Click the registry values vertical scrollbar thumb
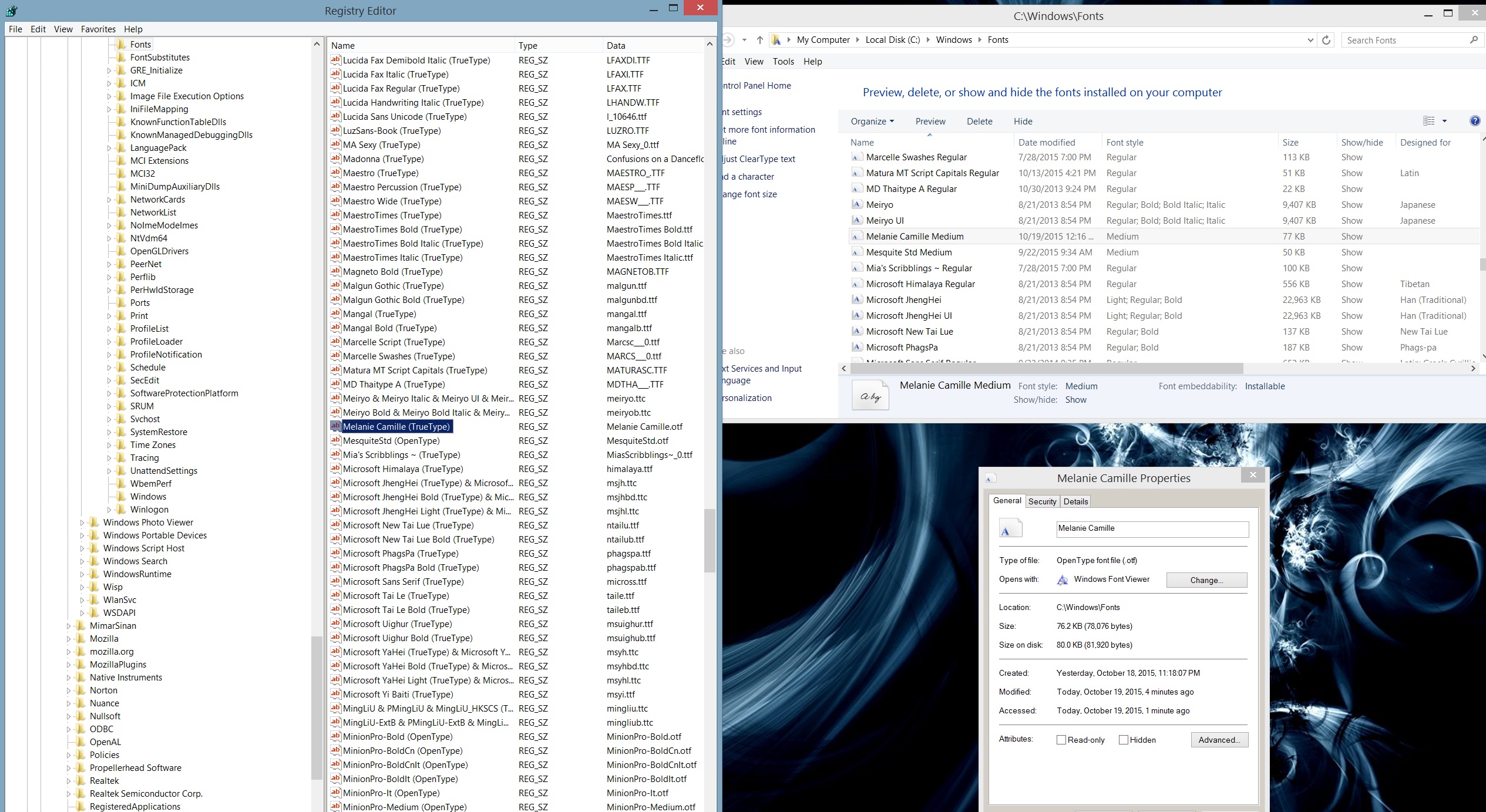The width and height of the screenshot is (1486, 812). [710, 540]
